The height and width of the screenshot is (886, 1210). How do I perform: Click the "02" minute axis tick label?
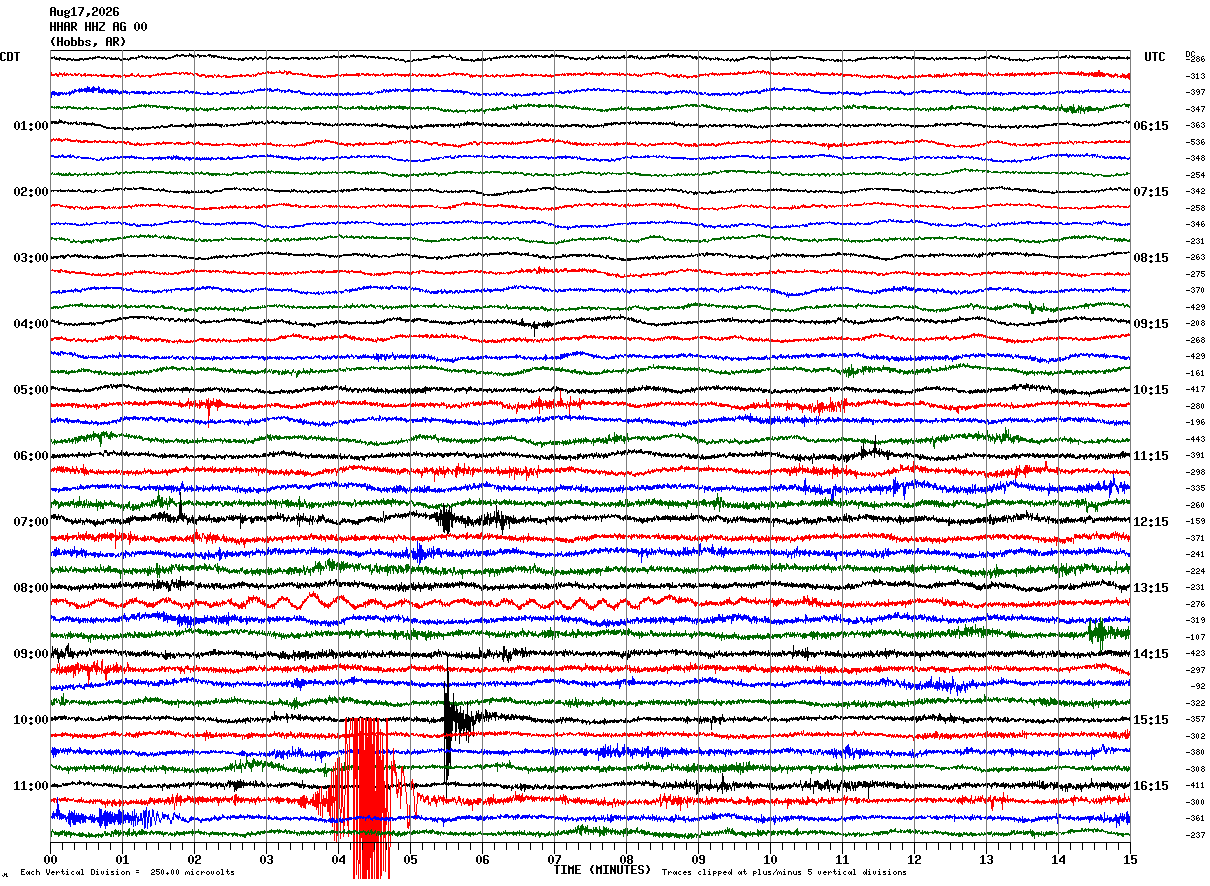(195, 859)
